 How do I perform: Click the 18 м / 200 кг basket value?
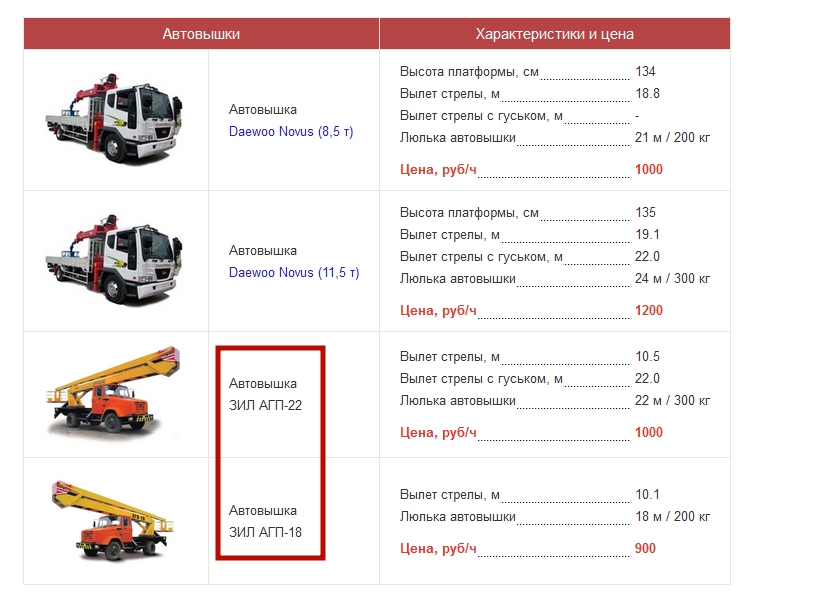tap(672, 517)
